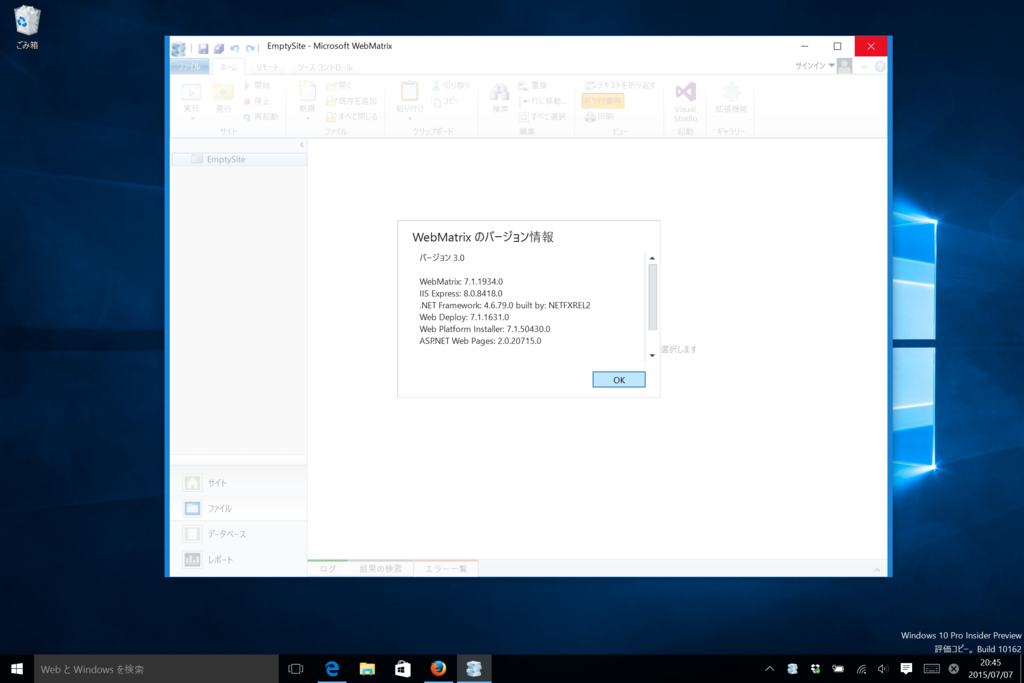Open the Log (ログ) bottom tab
The width and height of the screenshot is (1024, 683).
(328, 569)
